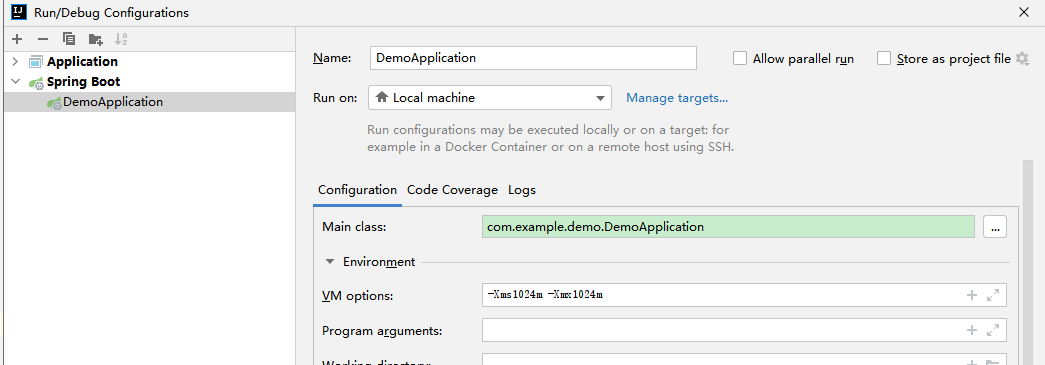Move configuration into new folder

point(95,39)
